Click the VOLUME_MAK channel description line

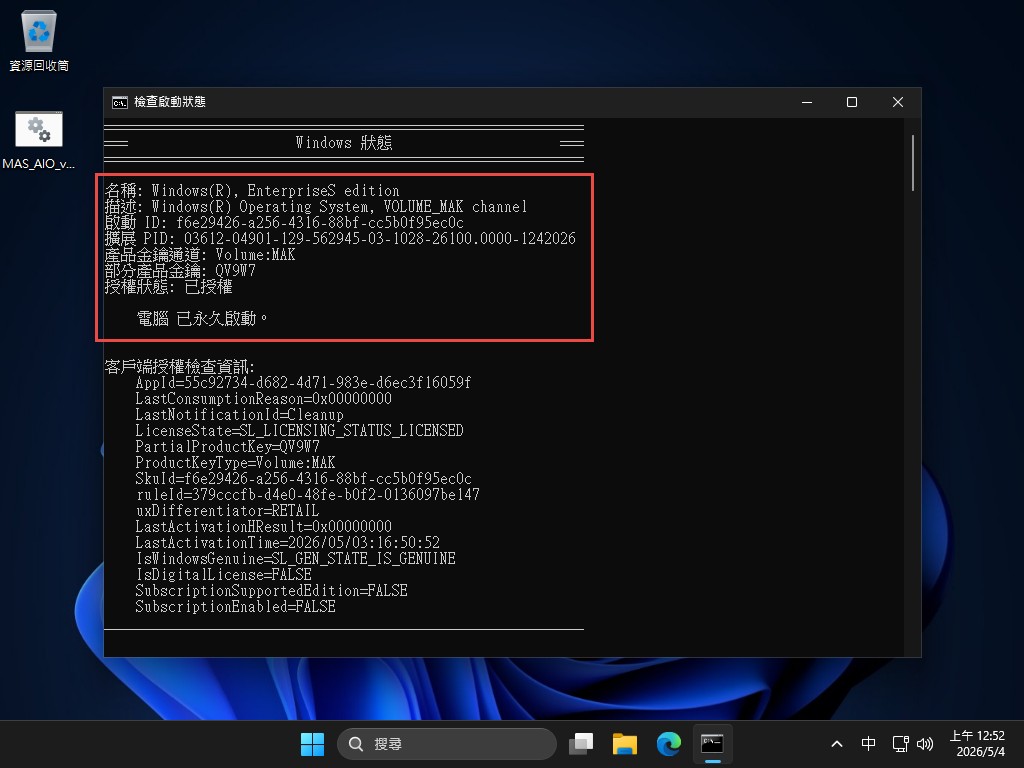point(315,206)
